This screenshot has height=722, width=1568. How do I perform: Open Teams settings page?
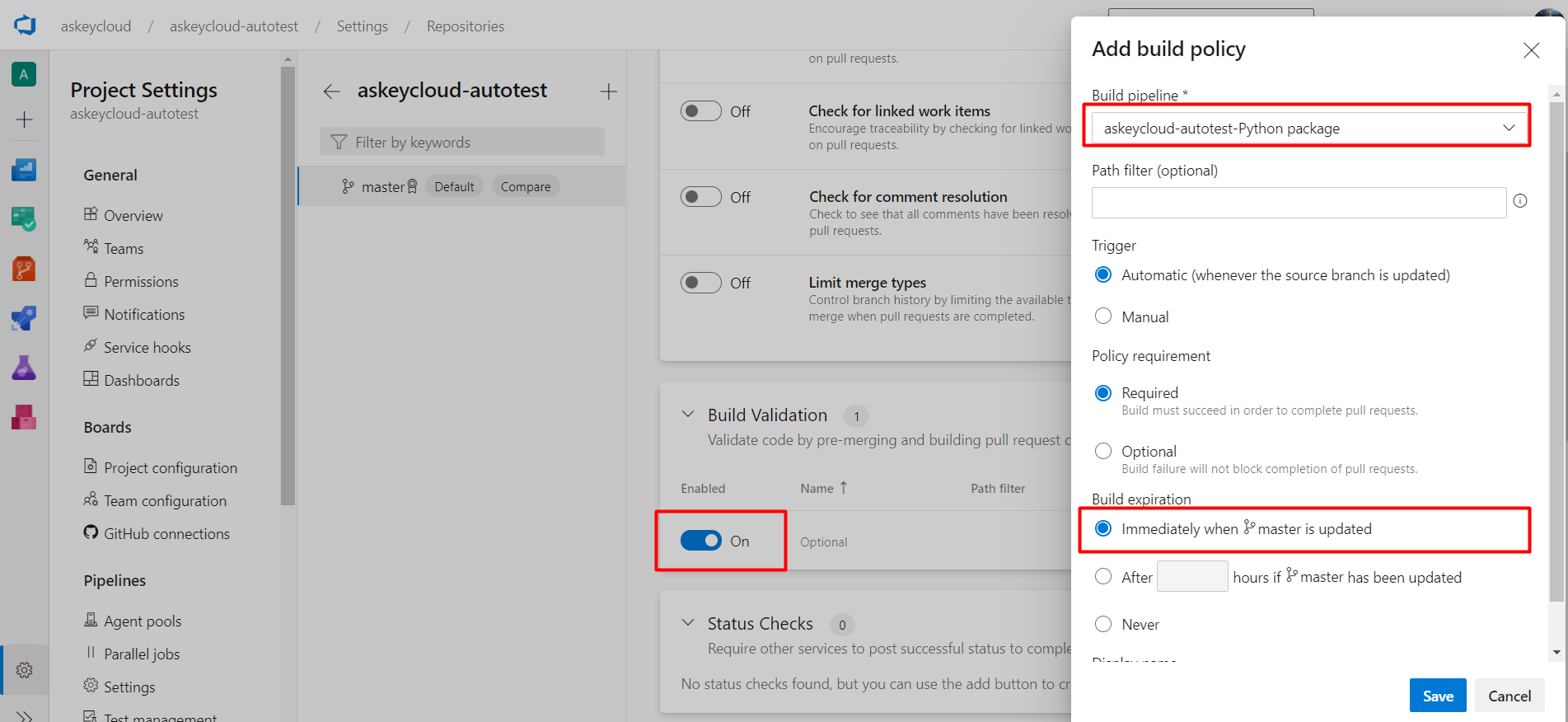[124, 248]
